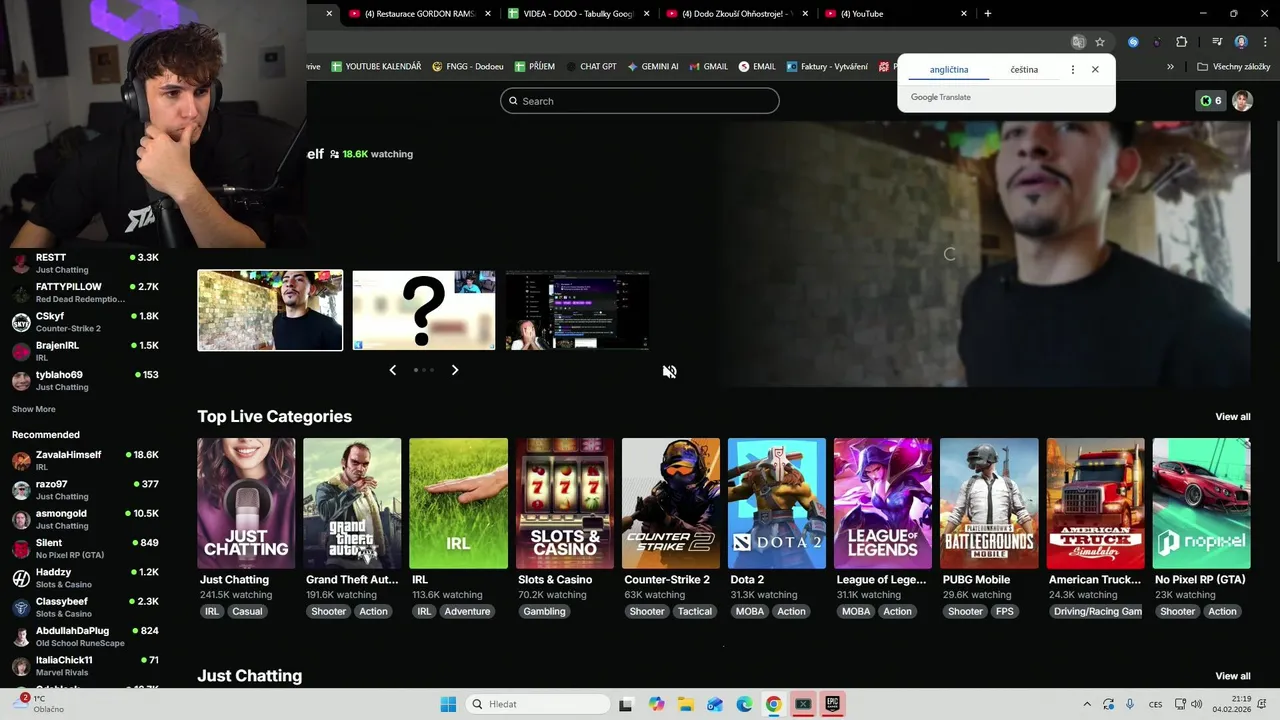Open Google Translate options three-dot menu

coord(1073,70)
